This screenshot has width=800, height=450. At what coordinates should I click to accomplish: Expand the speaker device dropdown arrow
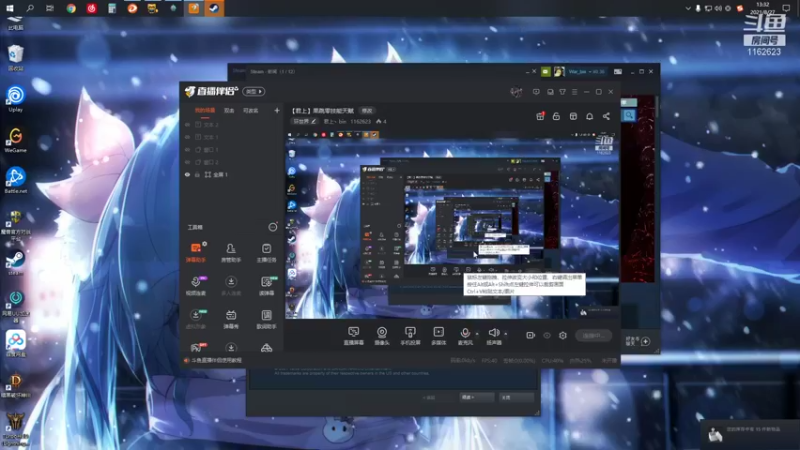point(506,334)
